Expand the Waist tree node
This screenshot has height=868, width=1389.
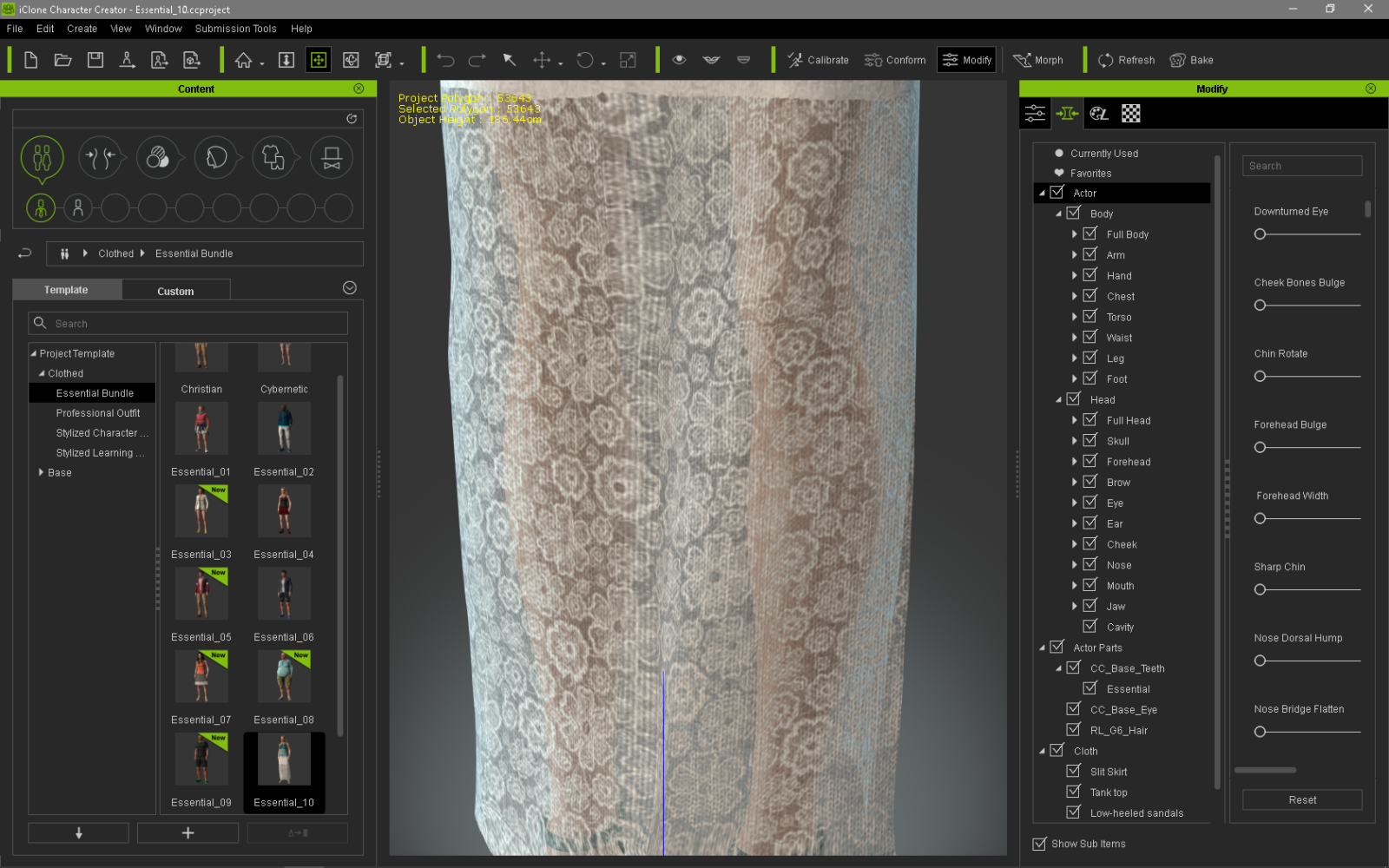click(1075, 338)
